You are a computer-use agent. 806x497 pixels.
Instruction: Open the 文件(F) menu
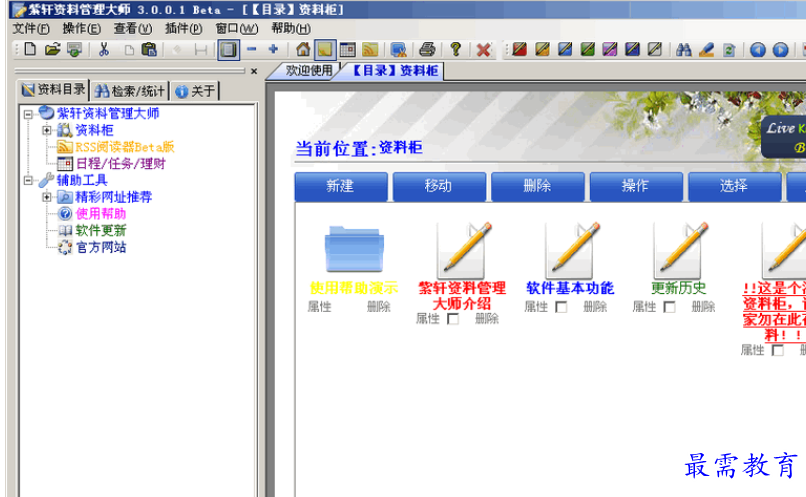click(x=31, y=29)
